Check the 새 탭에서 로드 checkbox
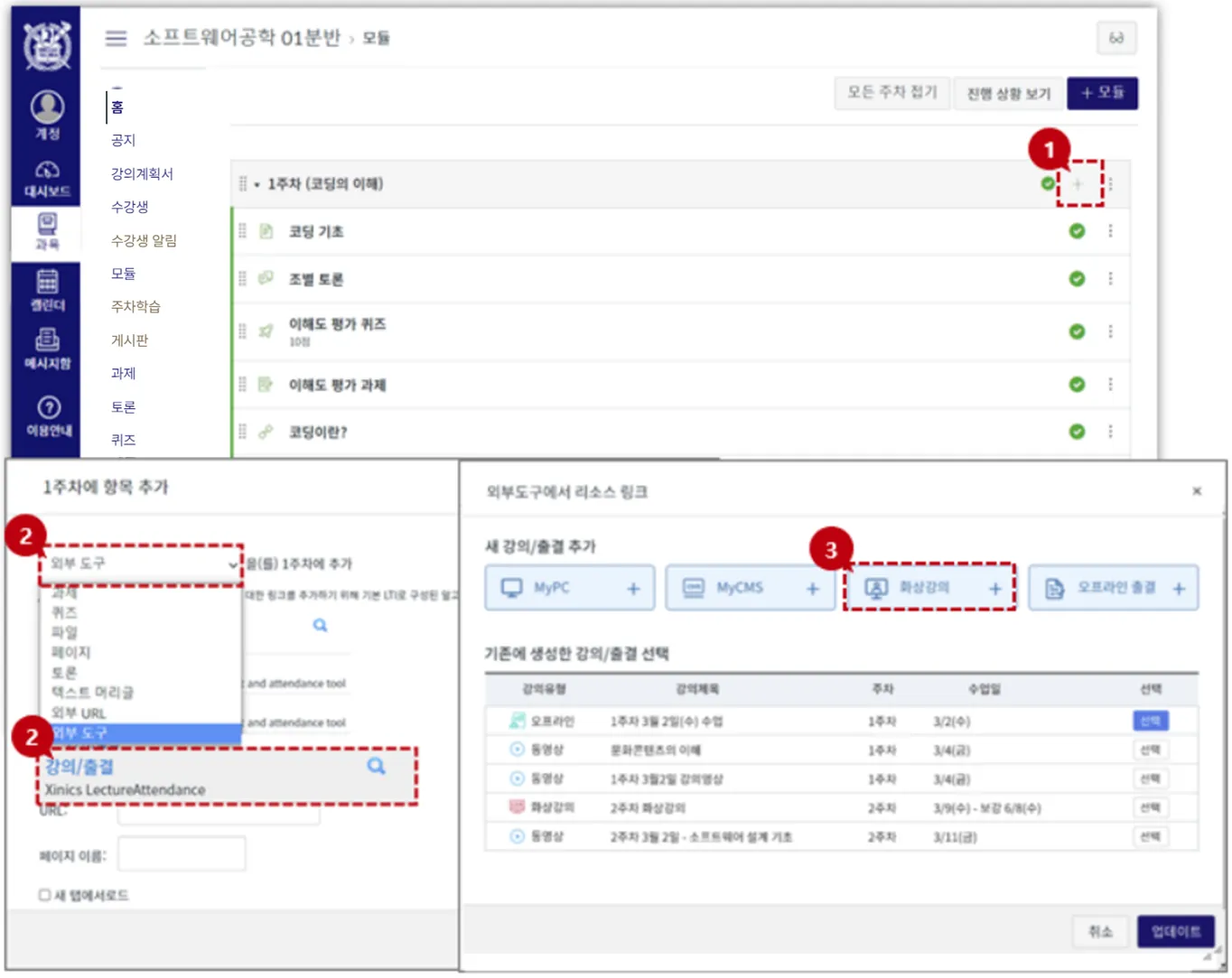Viewport: 1232px width, 978px height. click(44, 895)
